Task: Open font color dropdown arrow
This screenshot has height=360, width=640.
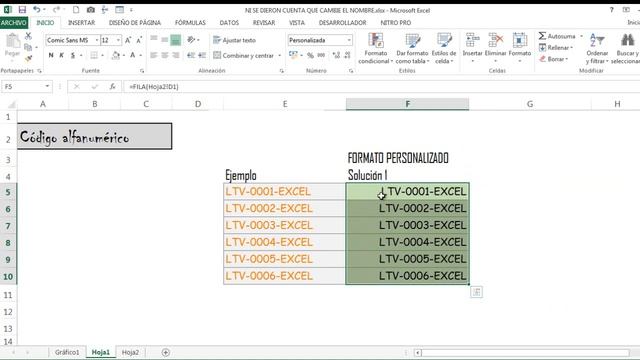Action: tap(140, 55)
